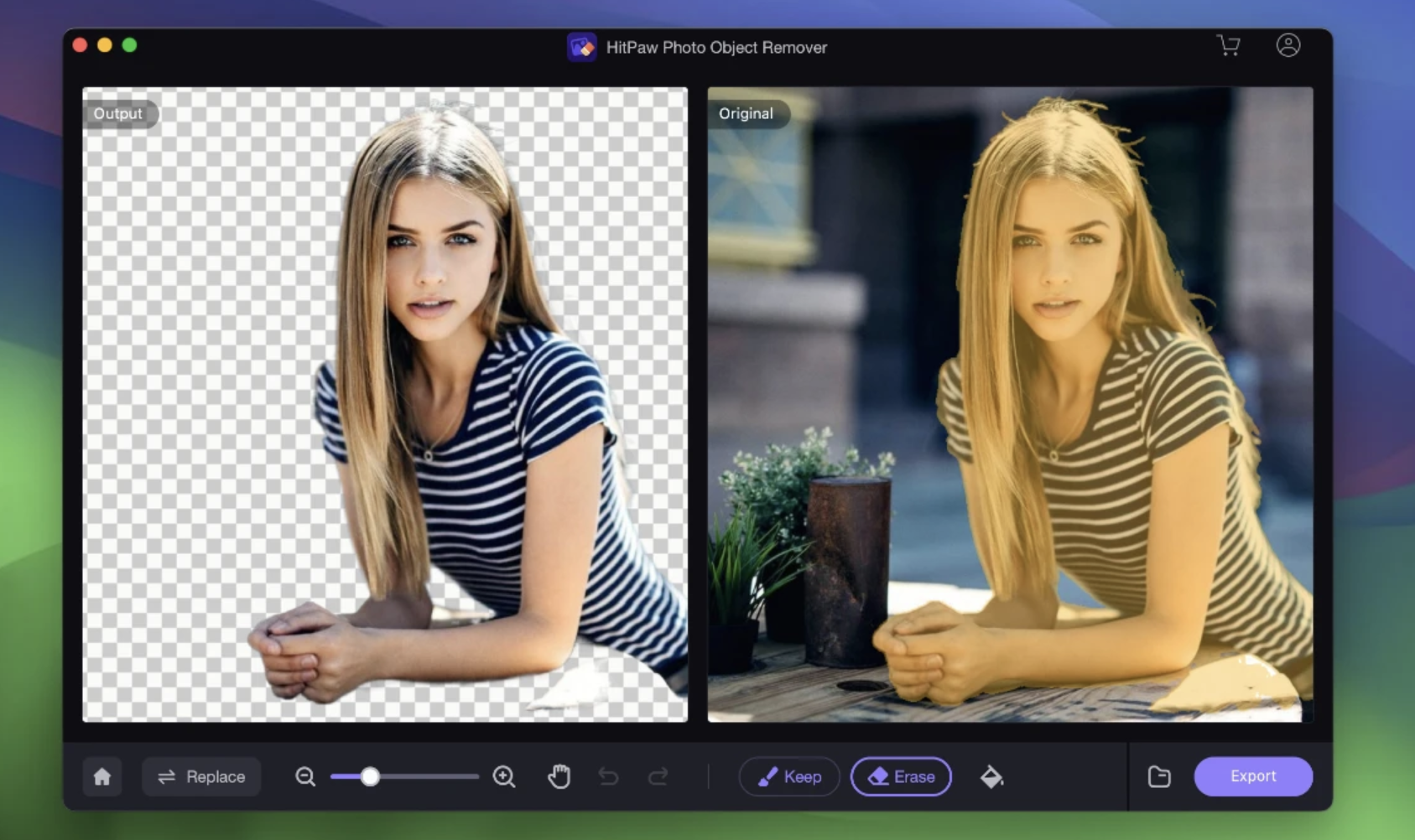Select the Zoom In magnifier icon
The image size is (1415, 840).
(x=504, y=777)
